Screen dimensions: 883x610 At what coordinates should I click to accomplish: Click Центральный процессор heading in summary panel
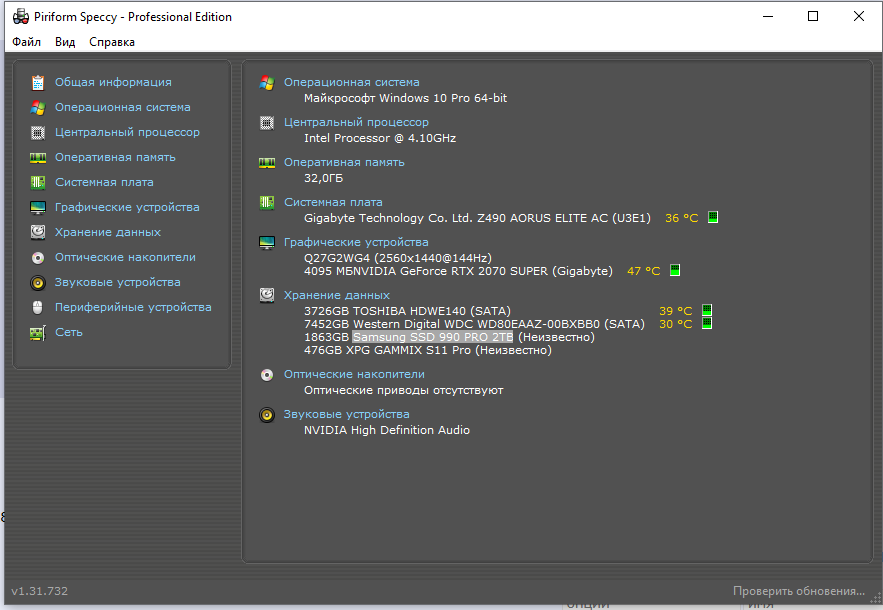coord(356,122)
